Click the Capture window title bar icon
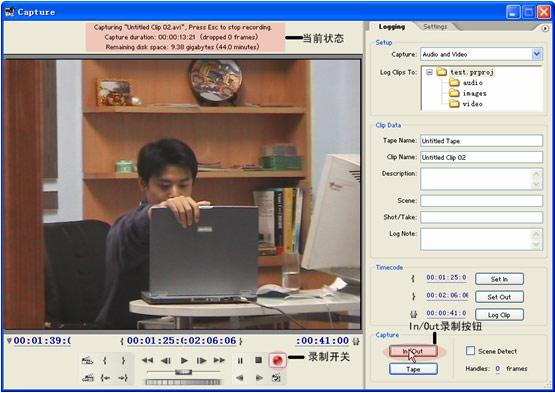Viewport: 555px width, 393px height. click(10, 12)
